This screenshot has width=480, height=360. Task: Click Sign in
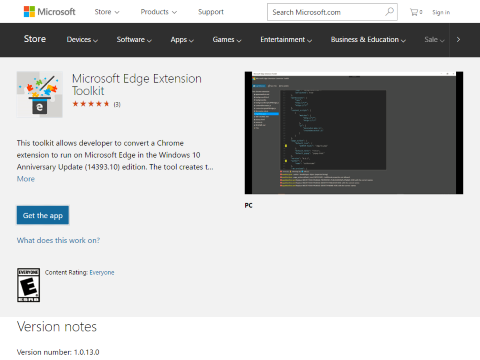[x=441, y=12]
